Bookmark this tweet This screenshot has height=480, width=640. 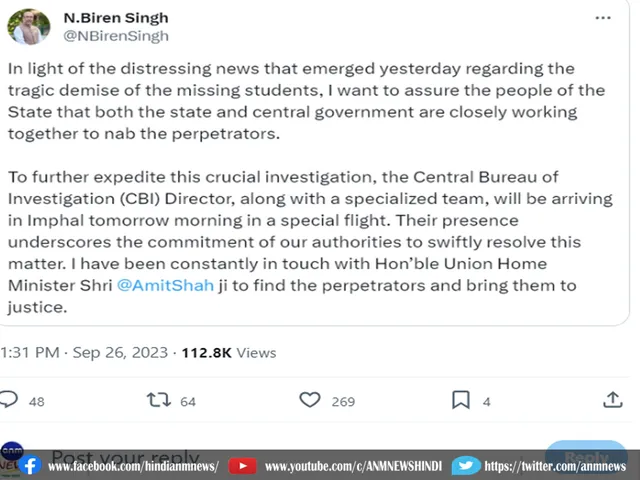point(460,400)
